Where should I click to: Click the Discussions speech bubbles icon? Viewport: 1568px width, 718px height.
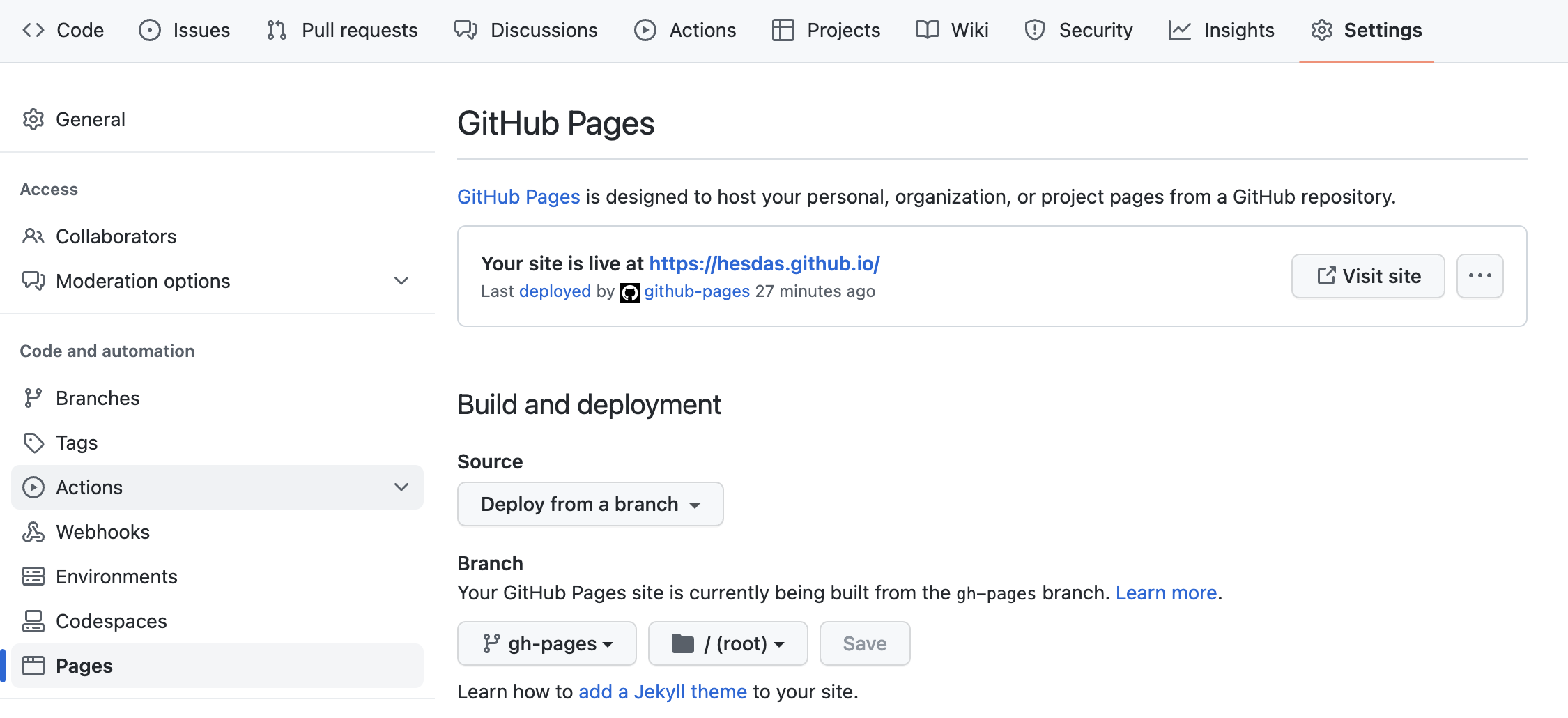click(x=466, y=30)
